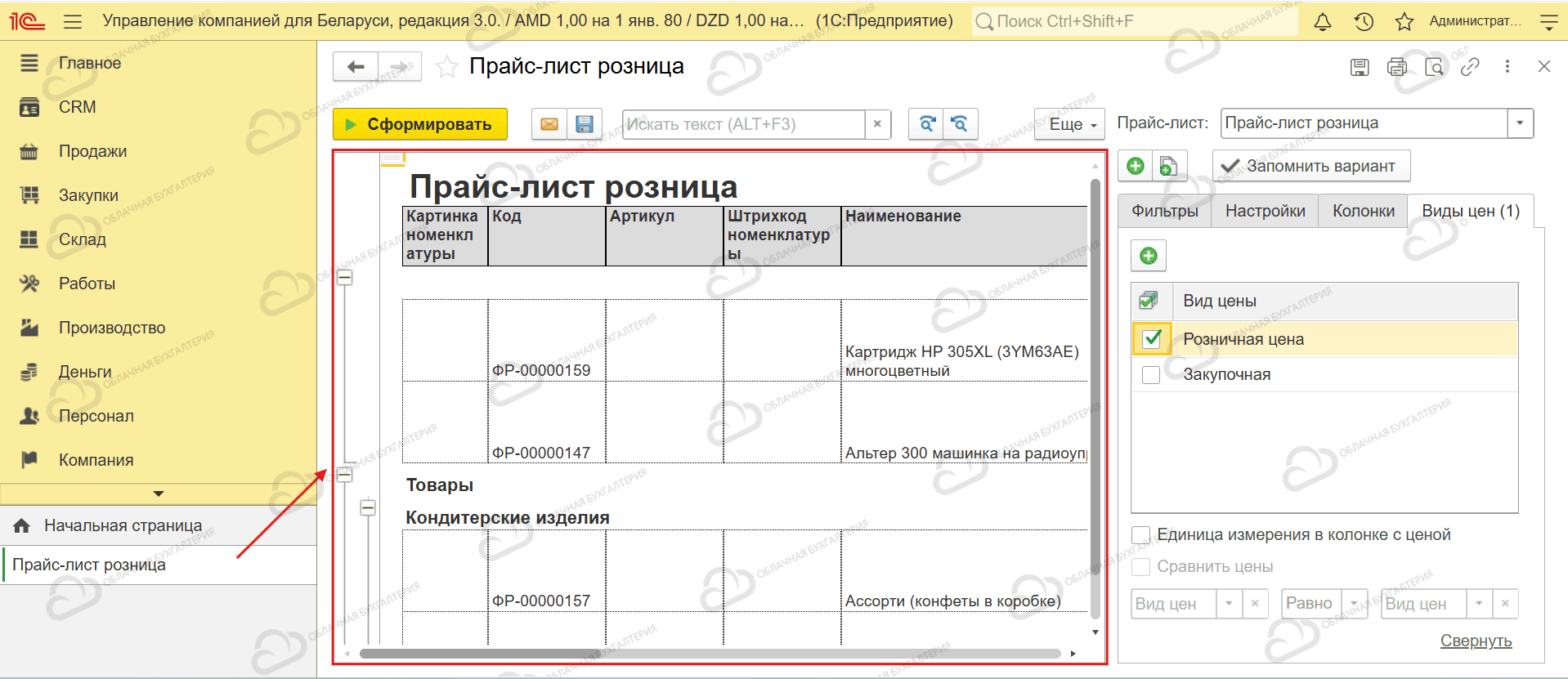Viewport: 1568px width, 679px height.
Task: Check Закупочная price type
Action: (x=1151, y=374)
